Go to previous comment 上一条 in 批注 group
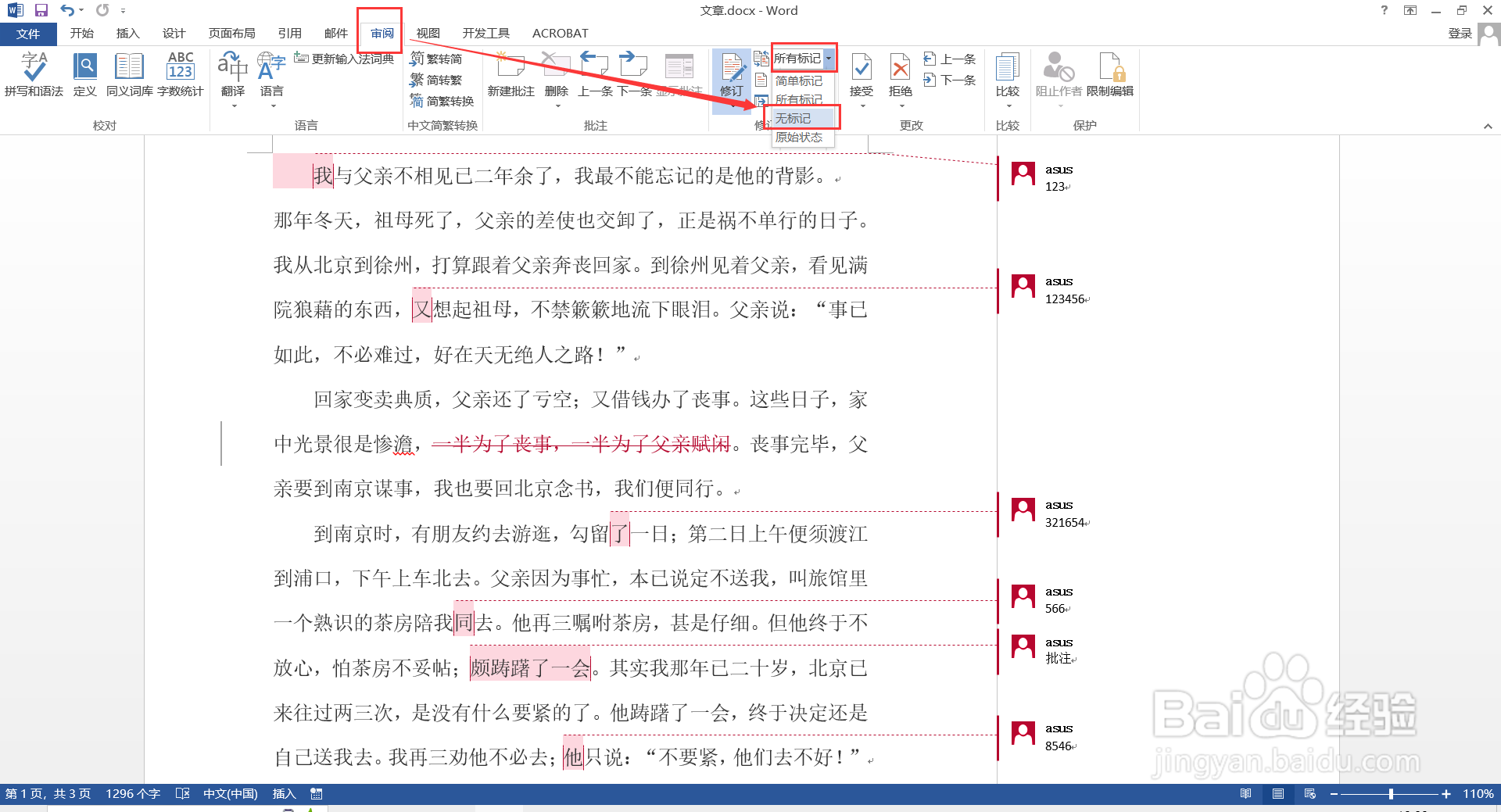This screenshot has height=812, width=1501. coord(595,74)
